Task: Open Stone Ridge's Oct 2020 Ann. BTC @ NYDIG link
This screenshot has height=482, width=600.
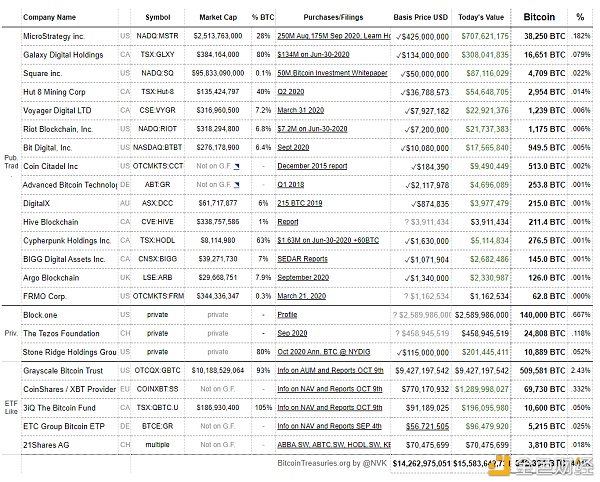Action: pos(324,352)
